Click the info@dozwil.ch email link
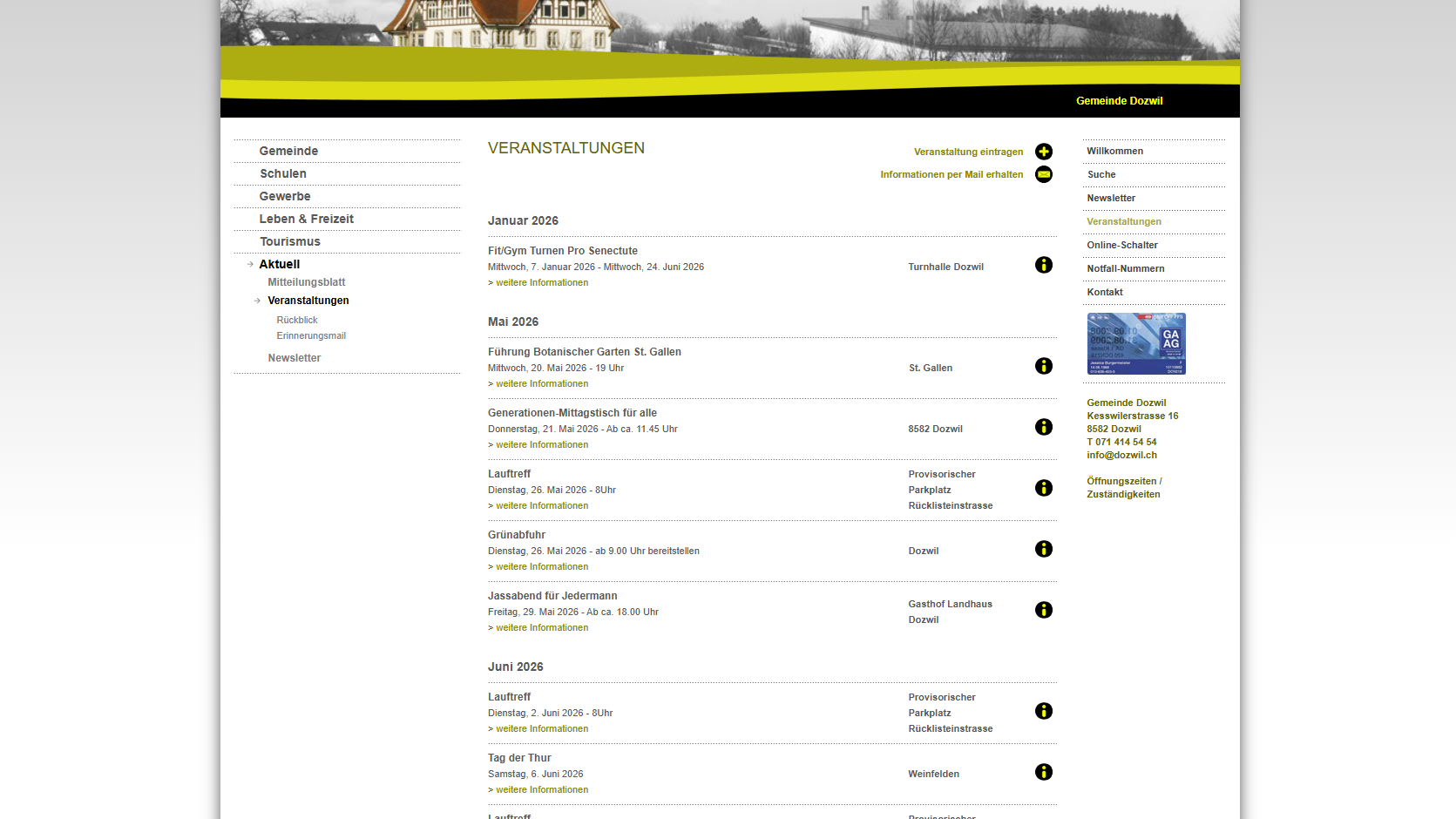The width and height of the screenshot is (1456, 819). click(x=1121, y=455)
